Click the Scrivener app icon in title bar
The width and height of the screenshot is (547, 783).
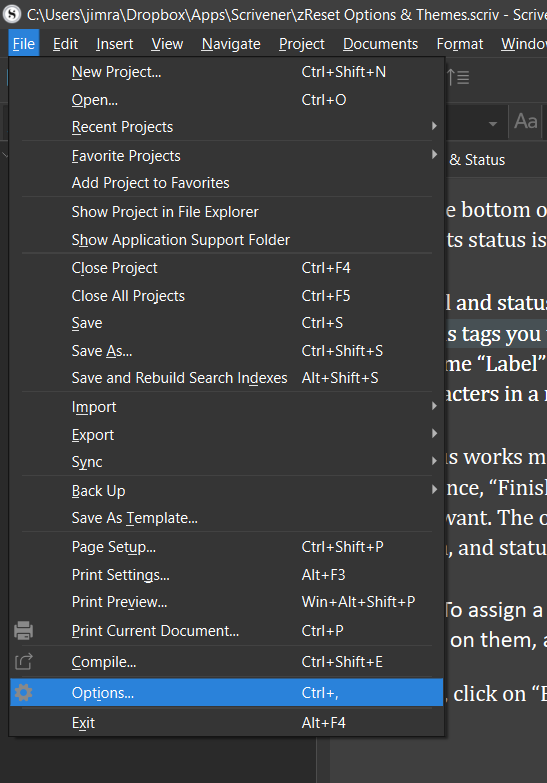tap(12, 13)
